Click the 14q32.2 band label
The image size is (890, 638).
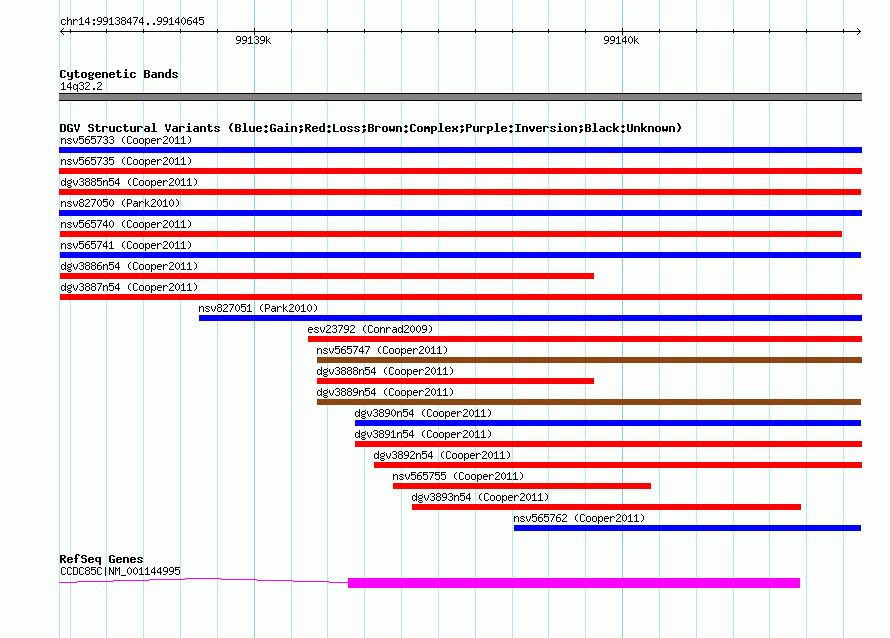(x=81, y=86)
